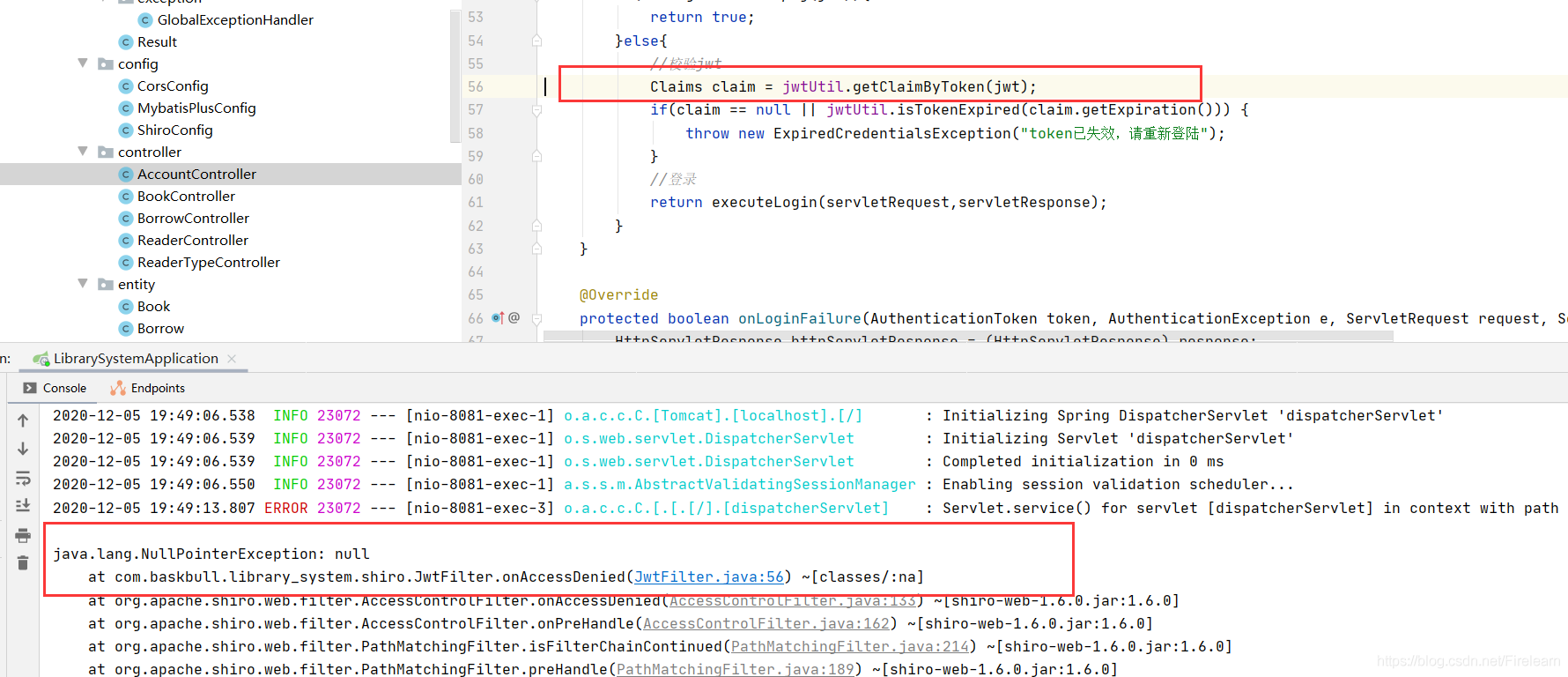Switch to the Endpoints tab
Image resolution: width=1568 pixels, height=677 pixels.
pyautogui.click(x=147, y=388)
